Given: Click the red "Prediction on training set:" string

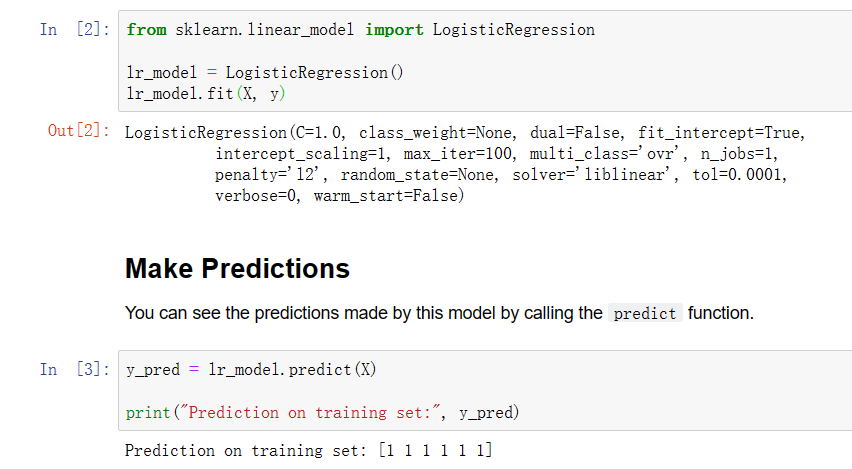Looking at the screenshot, I should pos(310,412).
